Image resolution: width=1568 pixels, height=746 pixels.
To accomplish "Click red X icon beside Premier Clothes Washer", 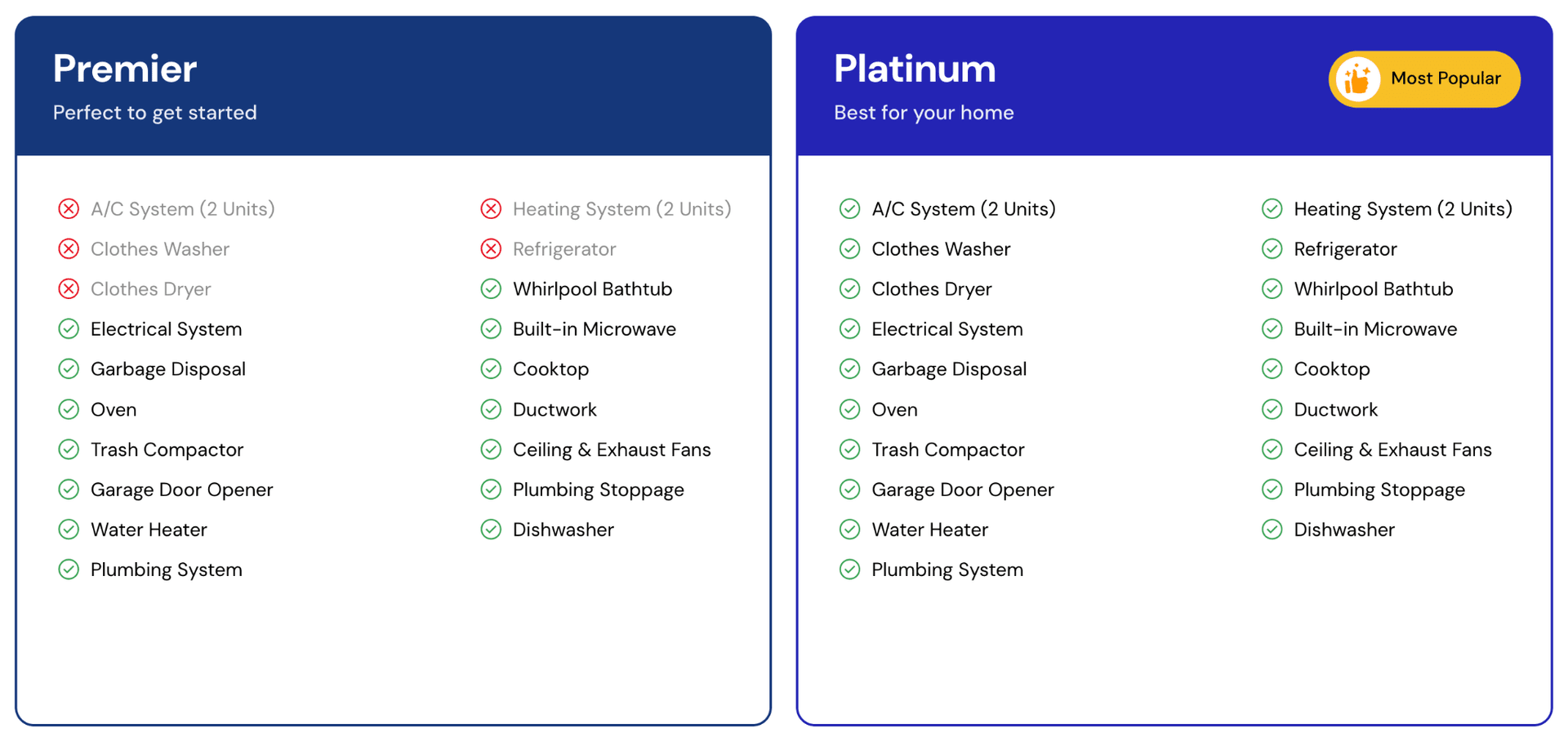I will [69, 249].
